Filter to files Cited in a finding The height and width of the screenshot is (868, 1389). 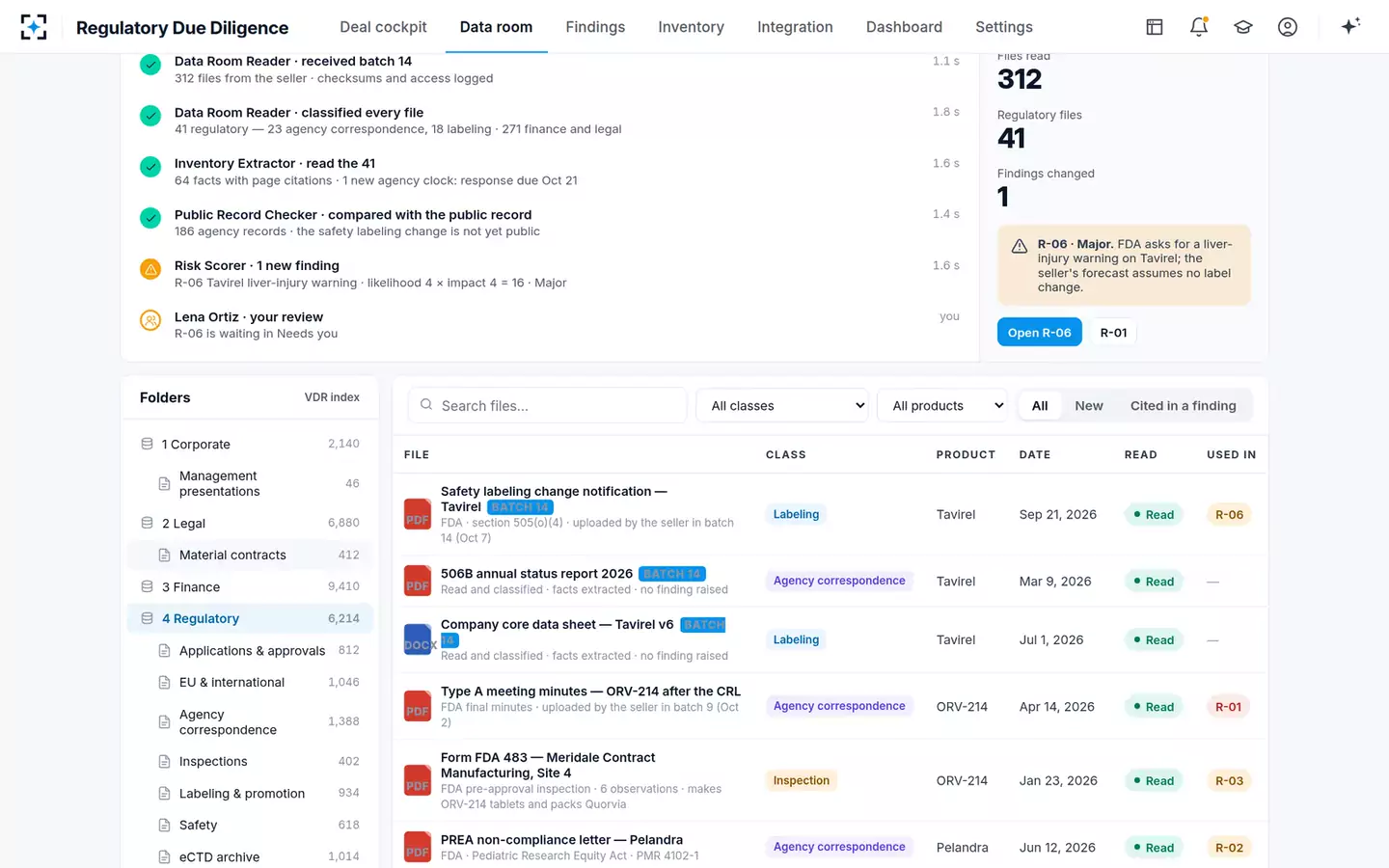[x=1183, y=406]
